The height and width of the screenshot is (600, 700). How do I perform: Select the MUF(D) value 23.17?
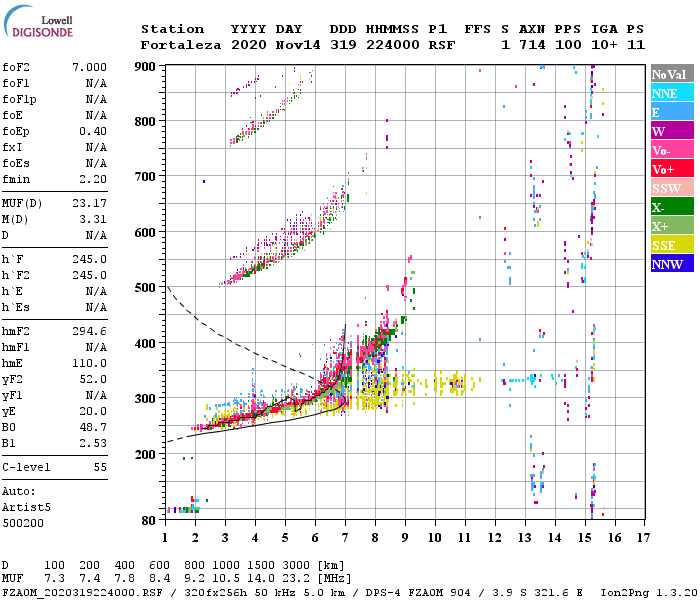tap(89, 204)
